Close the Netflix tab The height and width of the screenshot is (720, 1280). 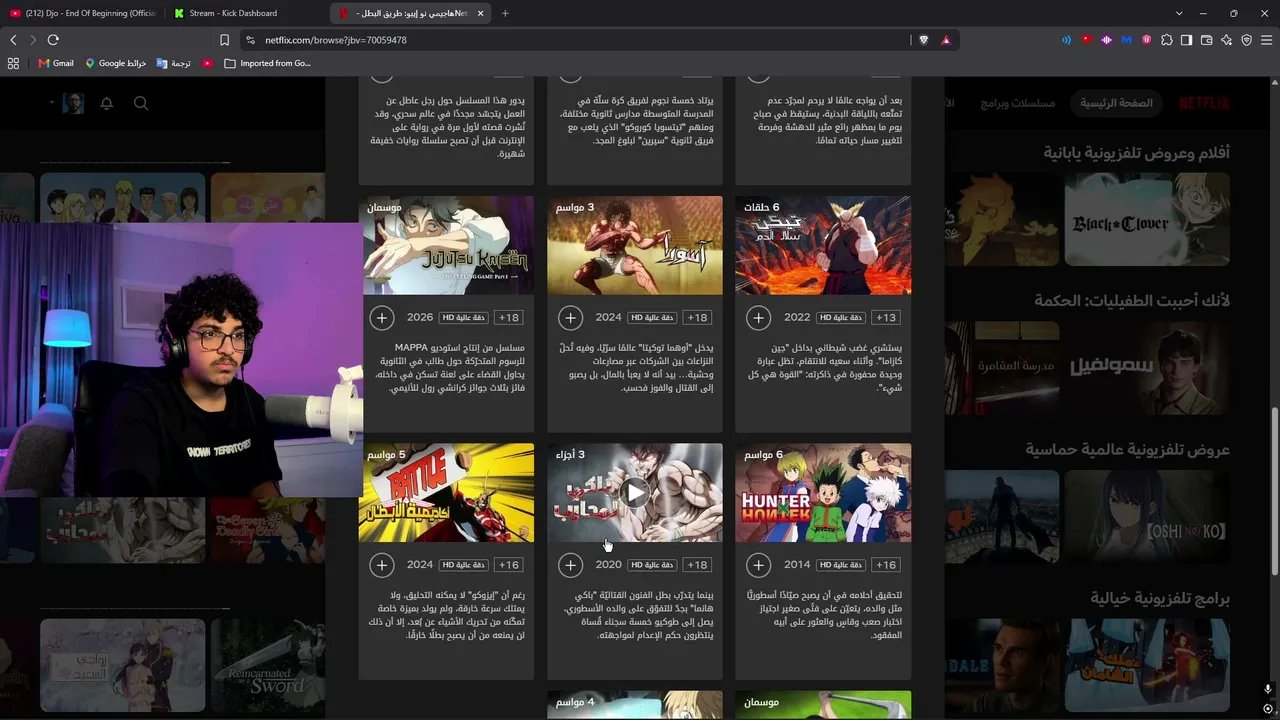click(480, 13)
